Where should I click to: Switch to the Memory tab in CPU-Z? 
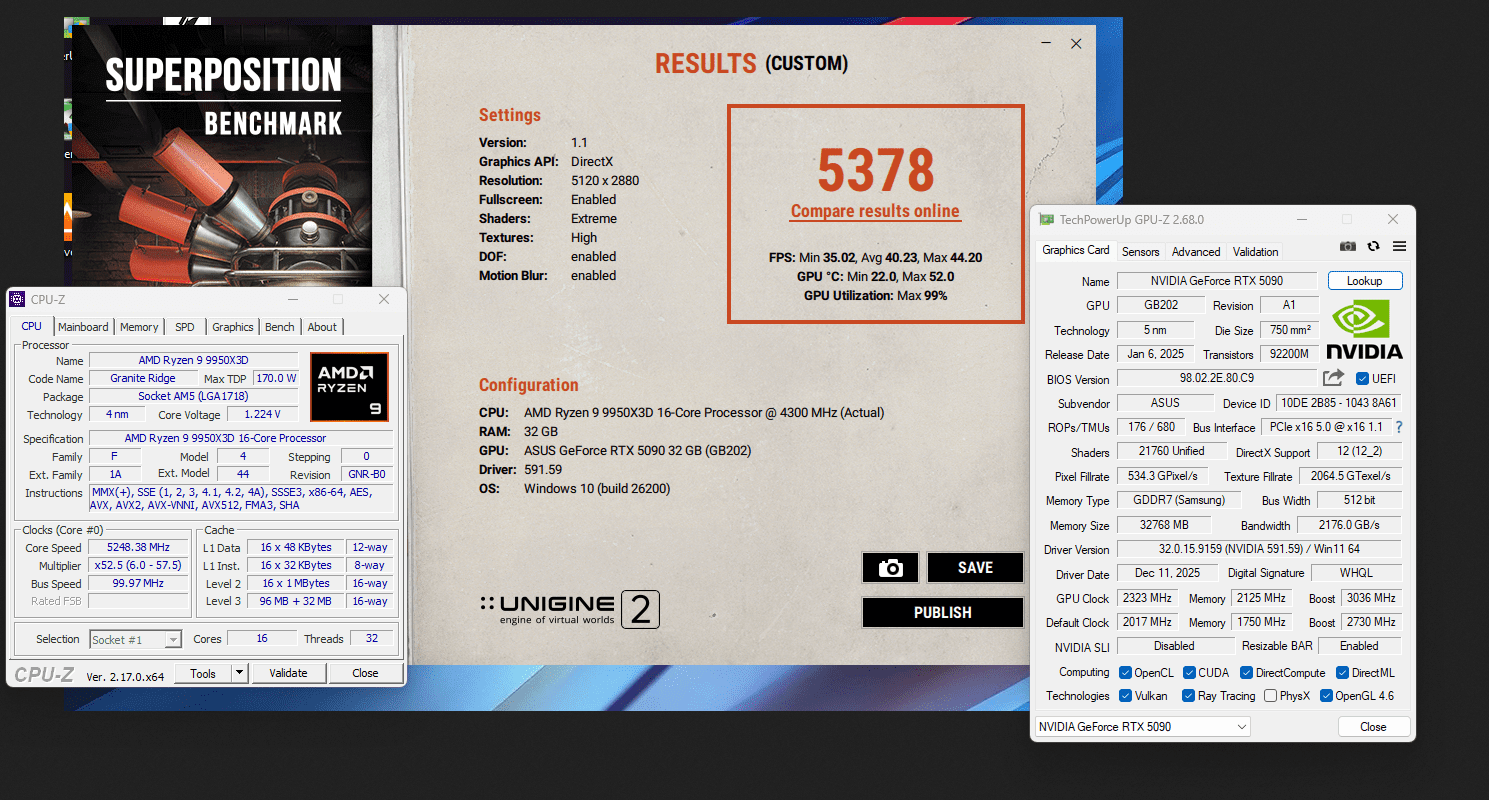pos(139,327)
